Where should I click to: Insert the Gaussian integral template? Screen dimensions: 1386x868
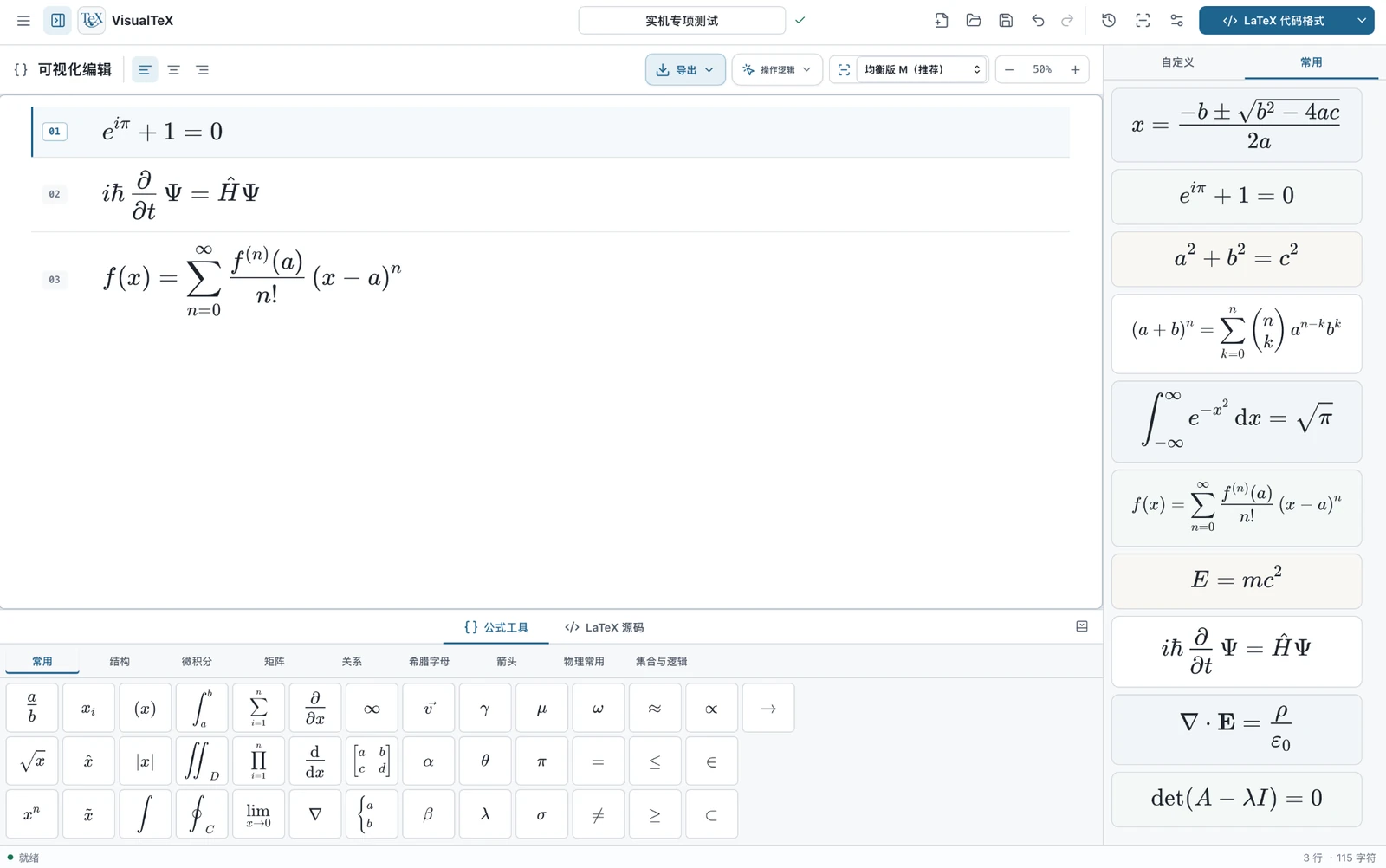pyautogui.click(x=1236, y=421)
